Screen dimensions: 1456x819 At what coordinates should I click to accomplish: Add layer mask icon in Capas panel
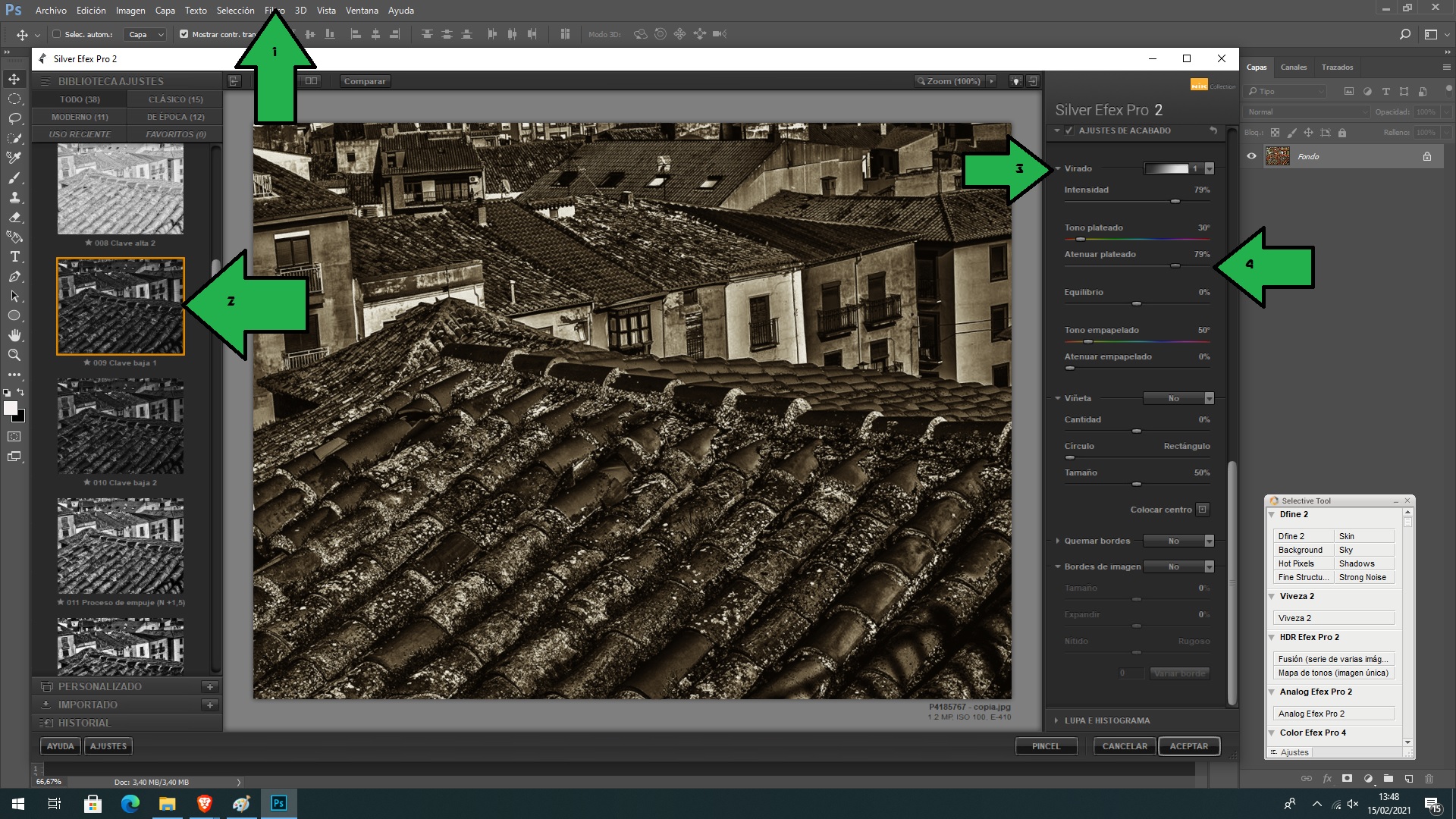coord(1347,778)
